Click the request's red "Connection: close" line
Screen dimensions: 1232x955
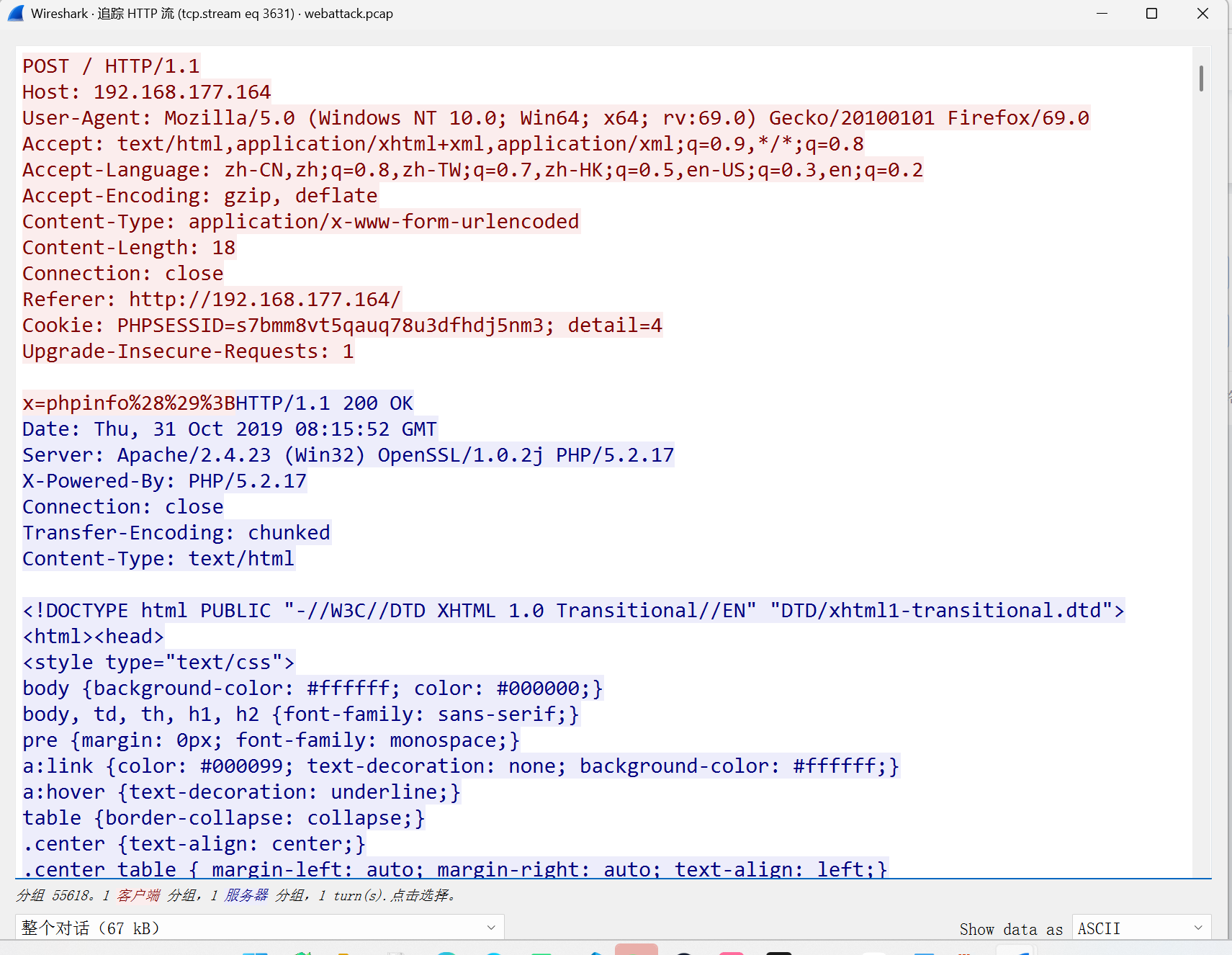[123, 274]
